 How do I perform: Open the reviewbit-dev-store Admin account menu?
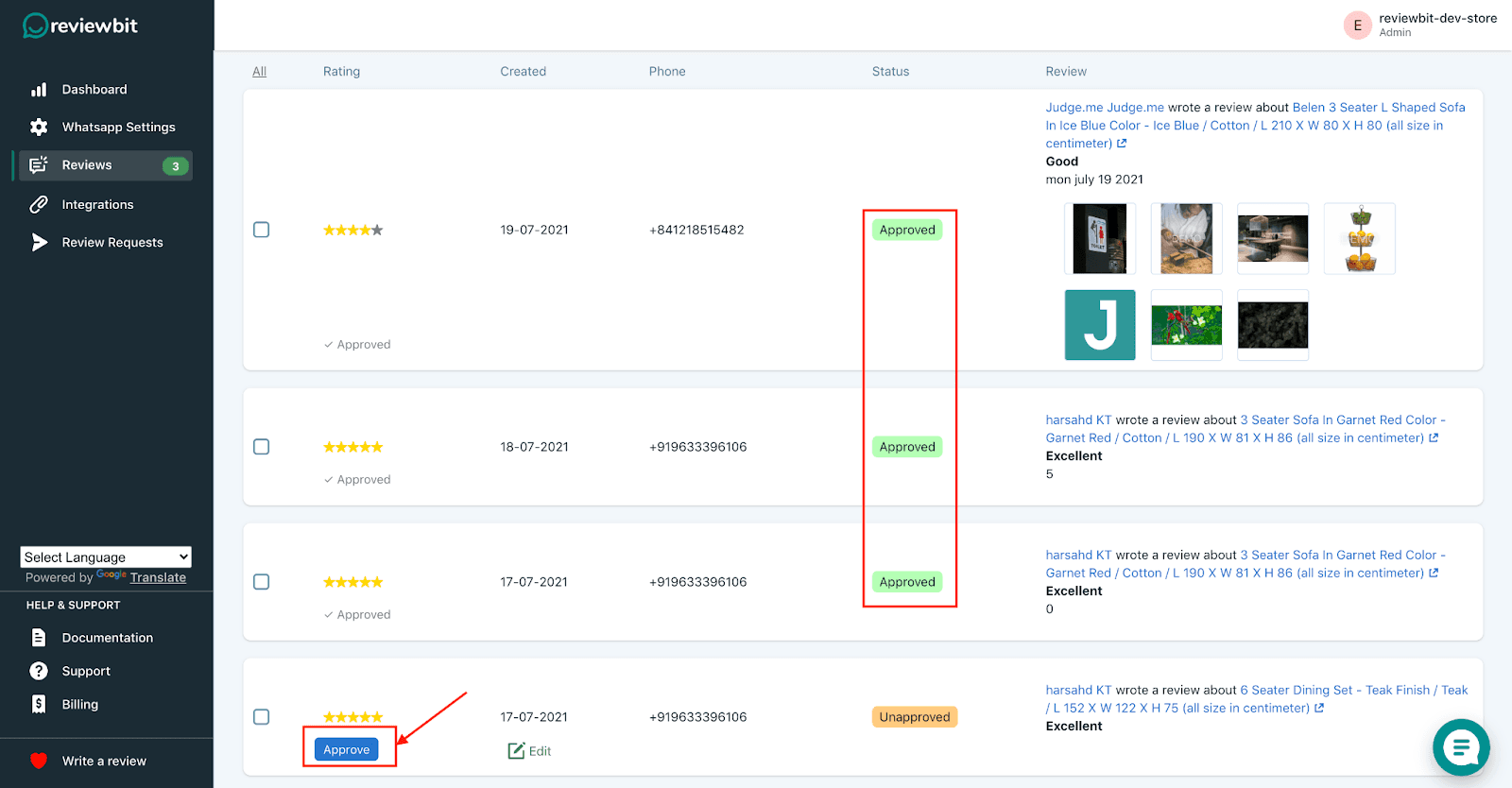coord(1420,25)
